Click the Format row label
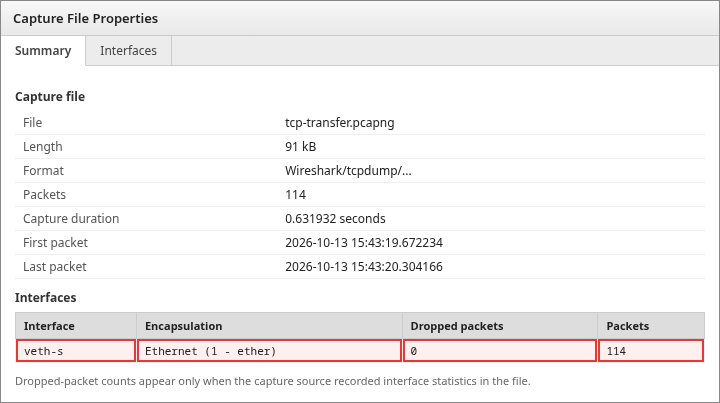The height and width of the screenshot is (403, 720). click(x=44, y=171)
